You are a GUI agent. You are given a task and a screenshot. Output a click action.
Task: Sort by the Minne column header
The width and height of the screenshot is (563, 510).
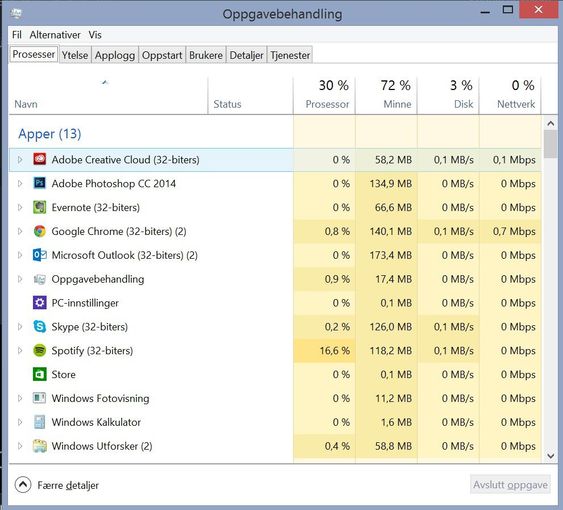click(386, 95)
